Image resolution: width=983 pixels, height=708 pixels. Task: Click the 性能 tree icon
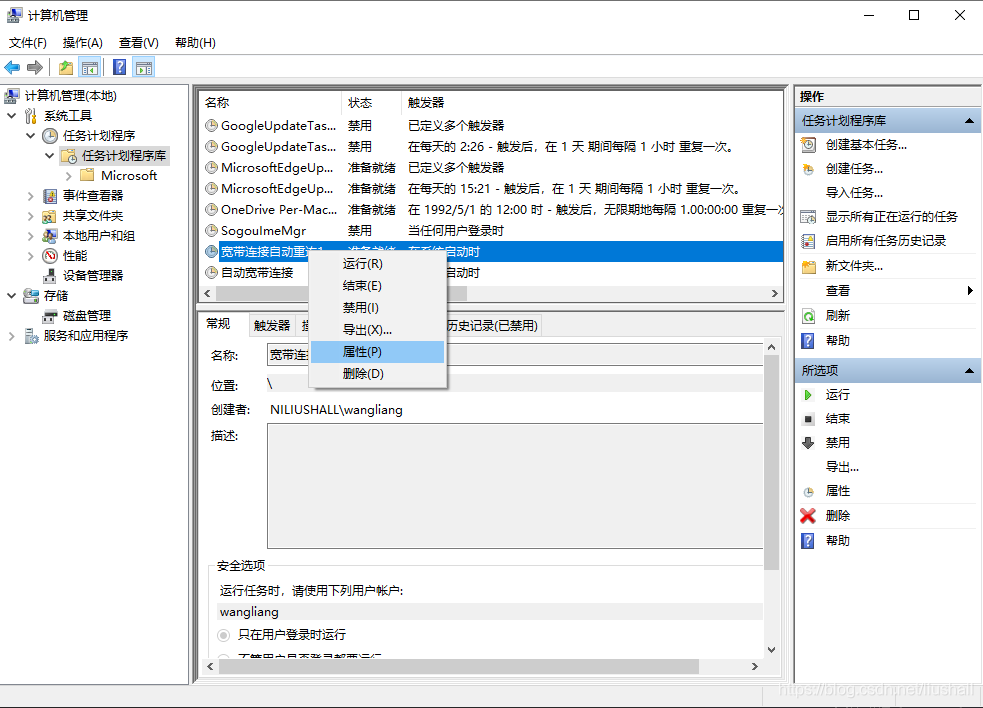(50, 256)
